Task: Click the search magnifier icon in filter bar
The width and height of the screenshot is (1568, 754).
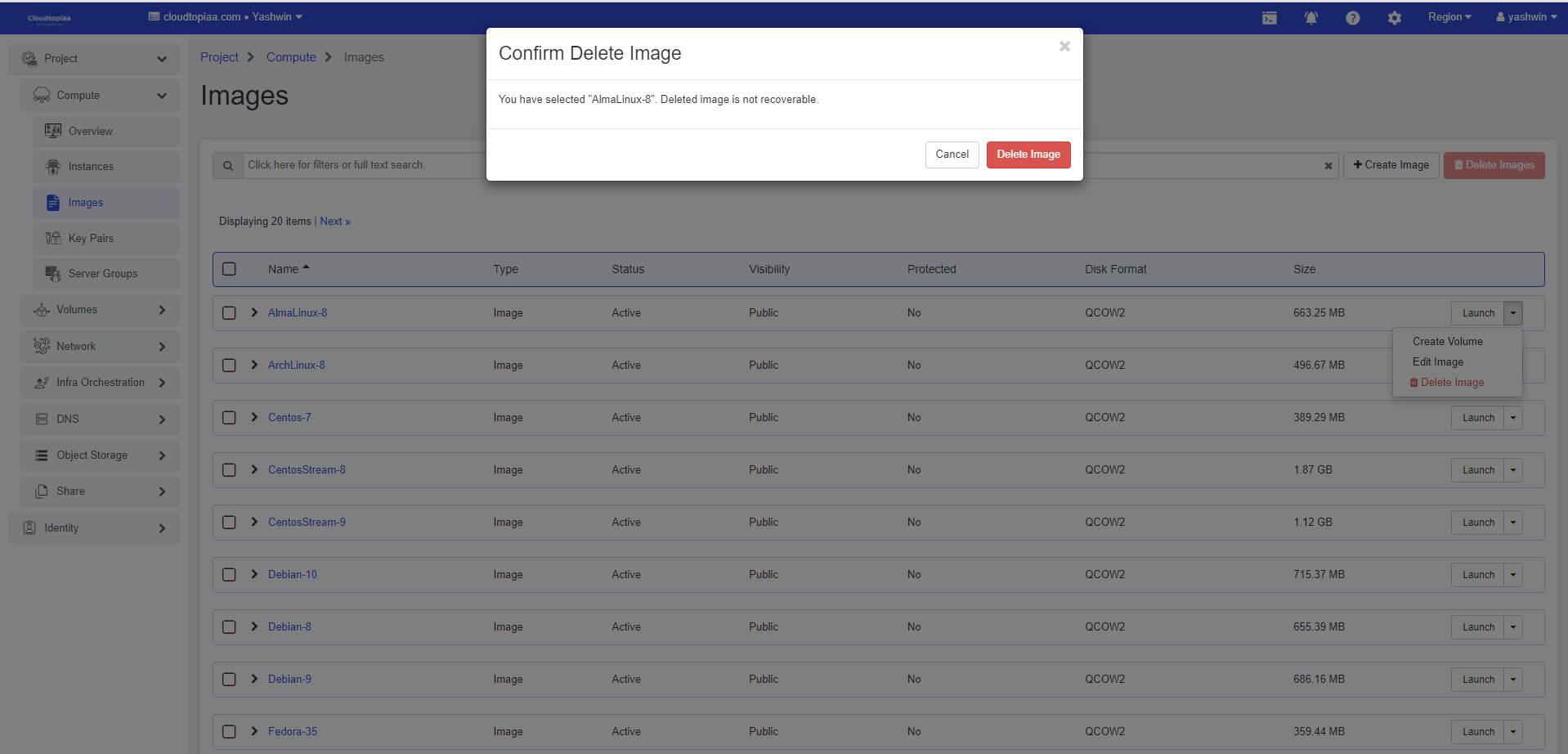Action: 228,165
